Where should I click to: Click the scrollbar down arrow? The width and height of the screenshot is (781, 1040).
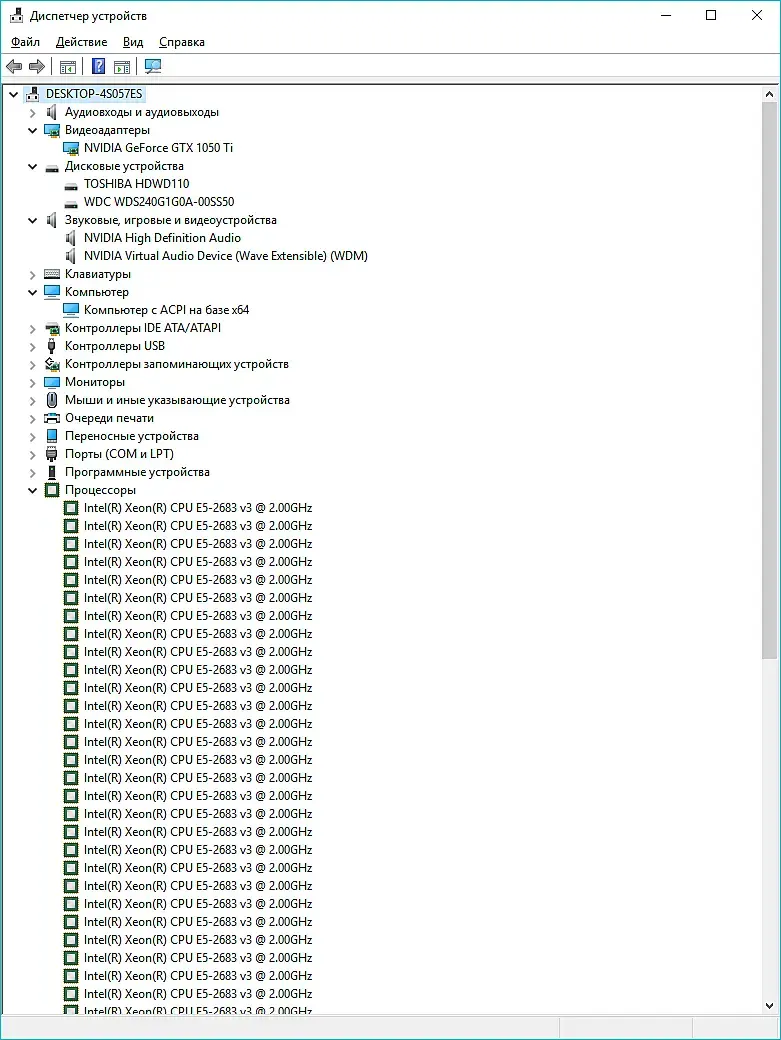[x=769, y=1006]
